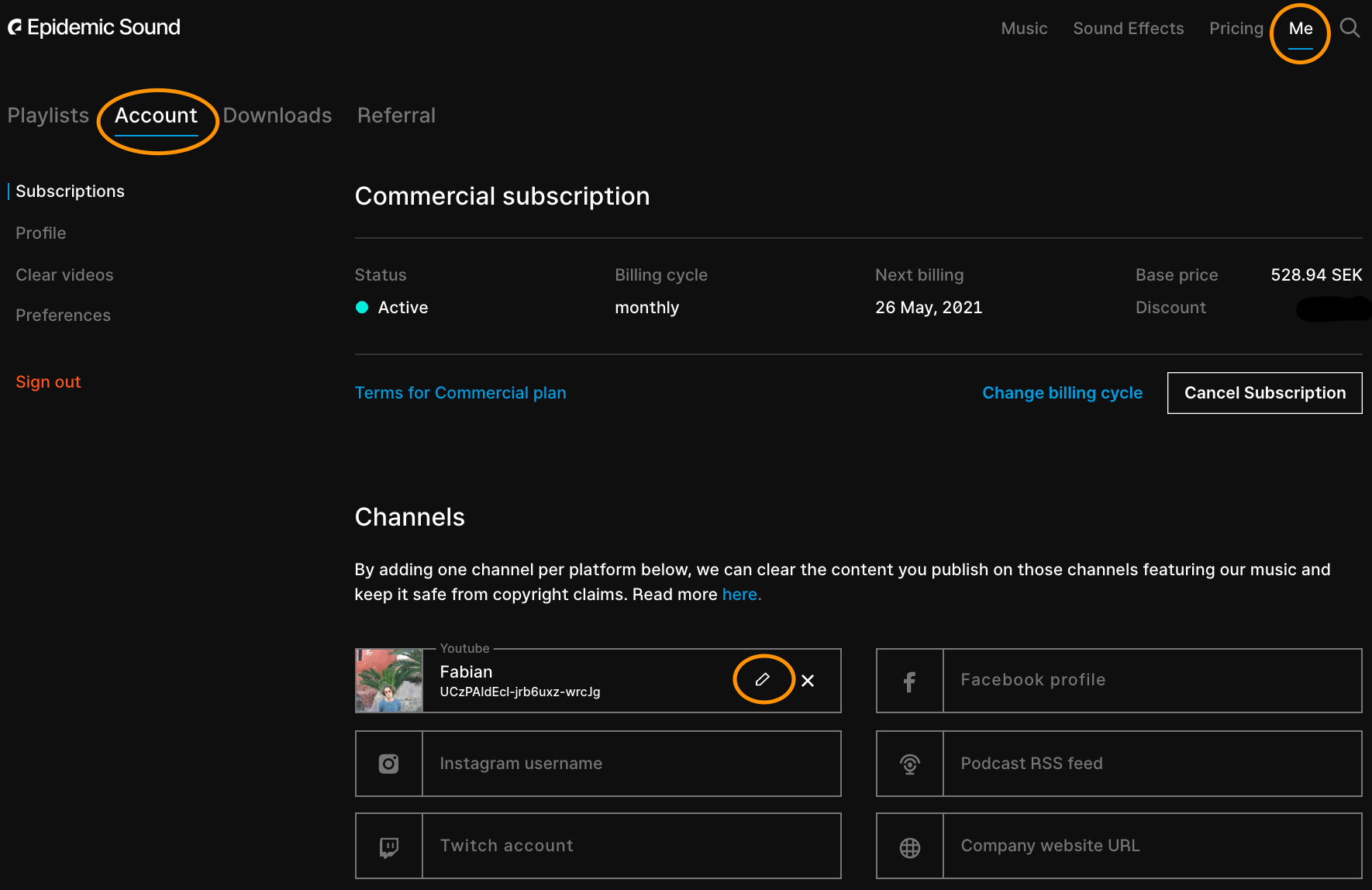Click the Podcast RSS feed icon
The image size is (1372, 890).
[x=909, y=764]
